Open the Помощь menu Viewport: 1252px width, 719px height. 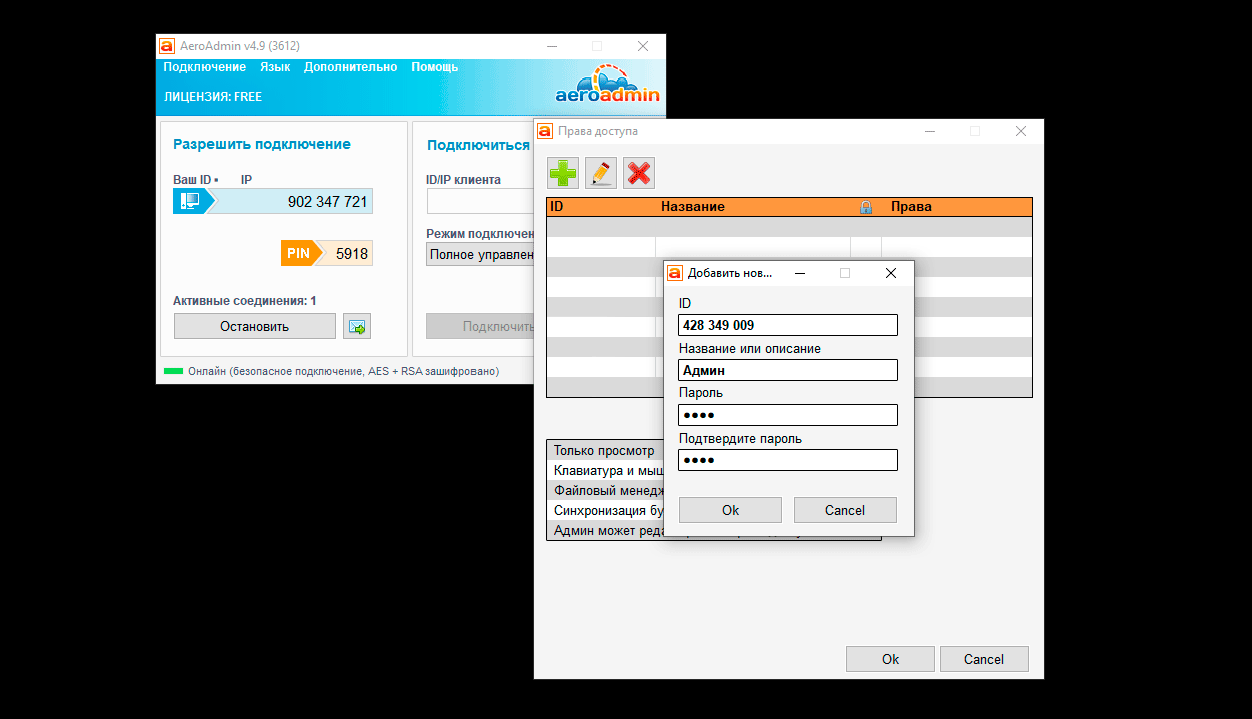[435, 67]
